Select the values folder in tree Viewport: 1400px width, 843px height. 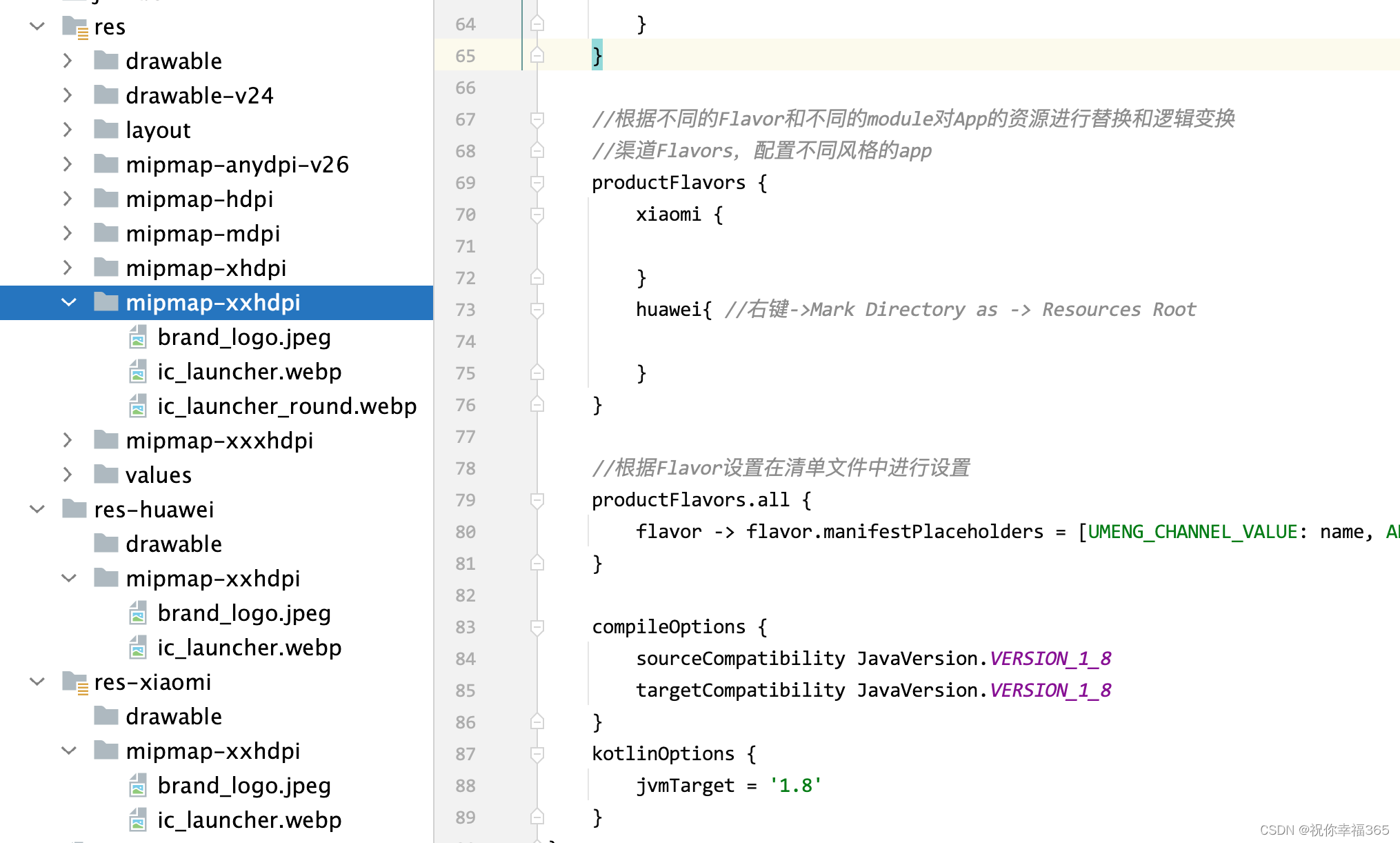click(158, 475)
